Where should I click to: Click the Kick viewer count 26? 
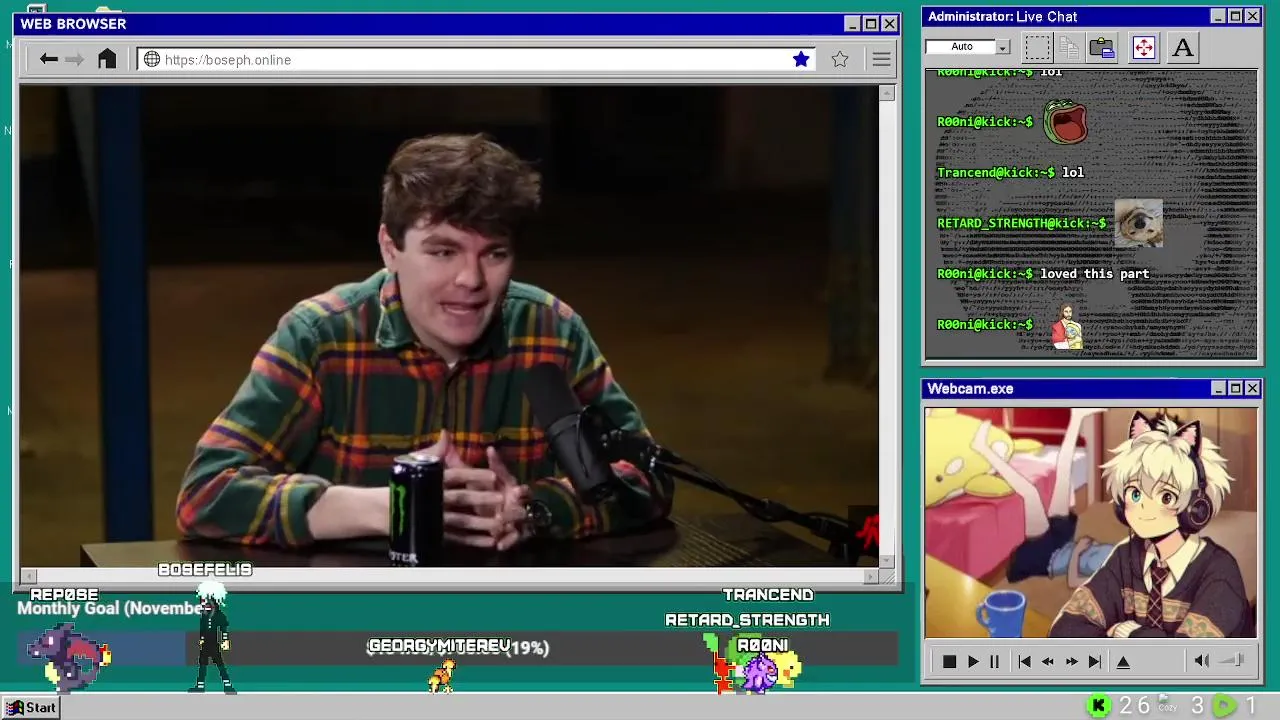(1134, 706)
